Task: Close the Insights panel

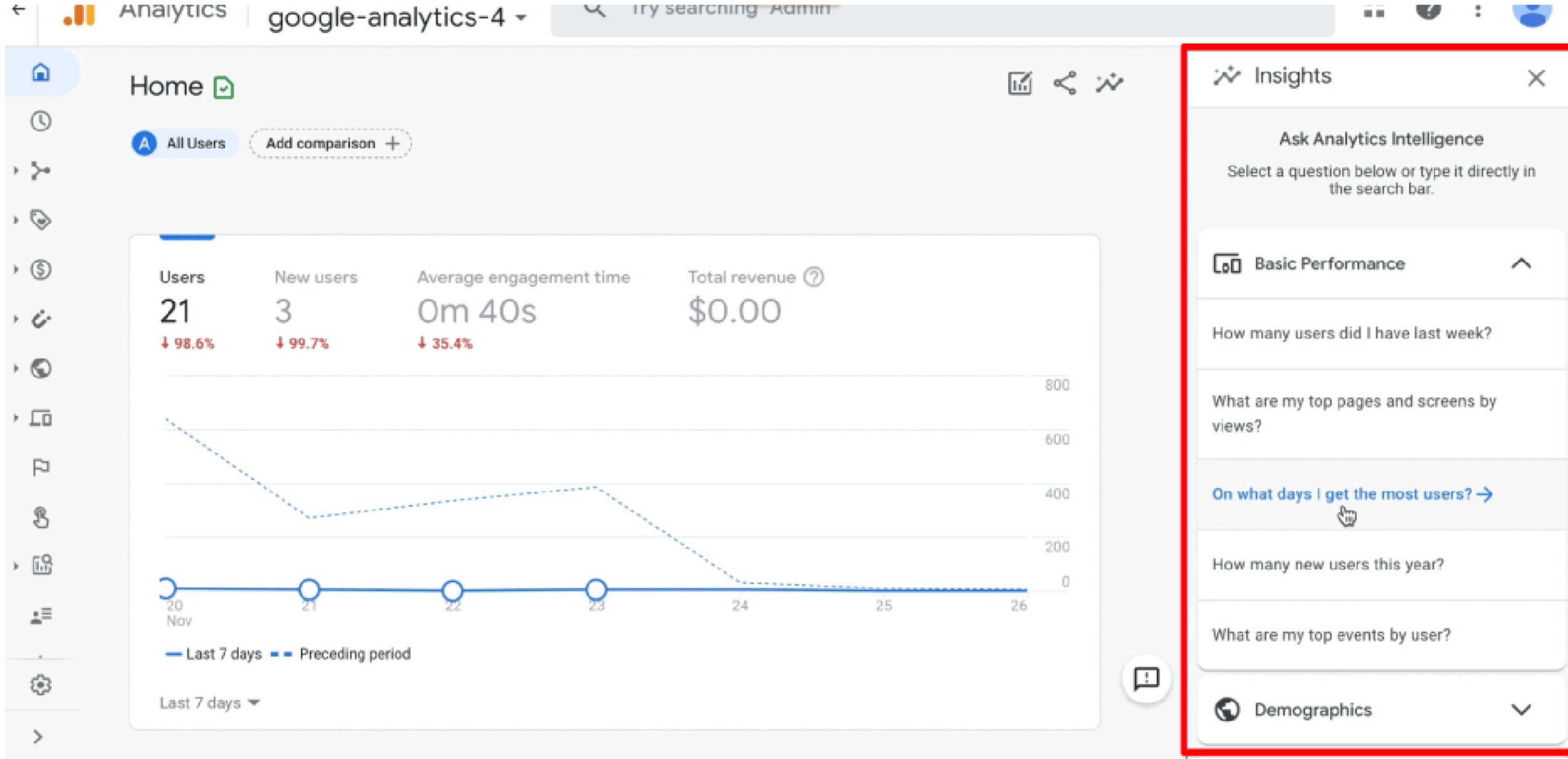Action: pos(1536,78)
